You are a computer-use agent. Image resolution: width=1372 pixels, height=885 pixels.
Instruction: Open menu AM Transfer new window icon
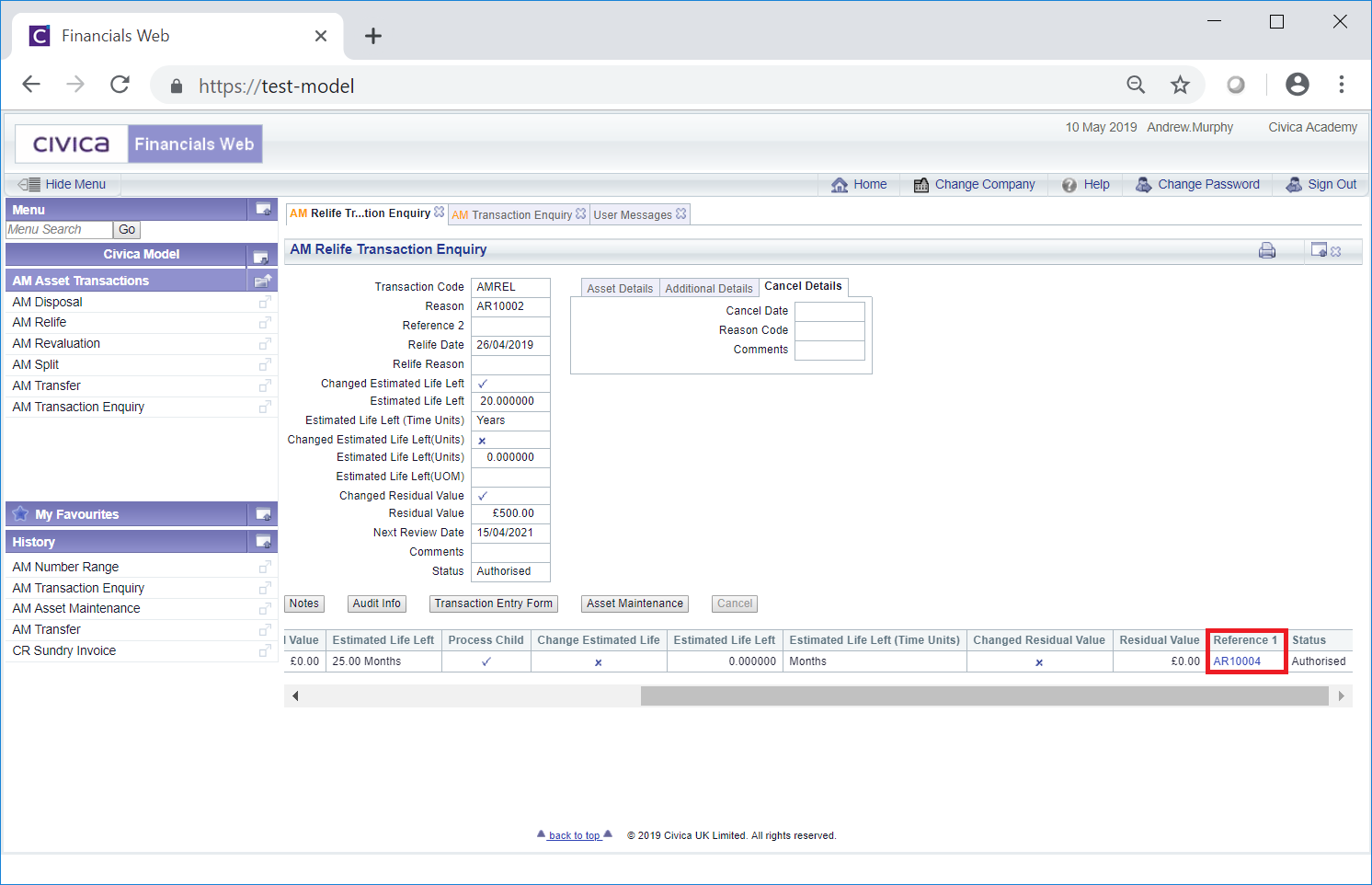tap(265, 386)
